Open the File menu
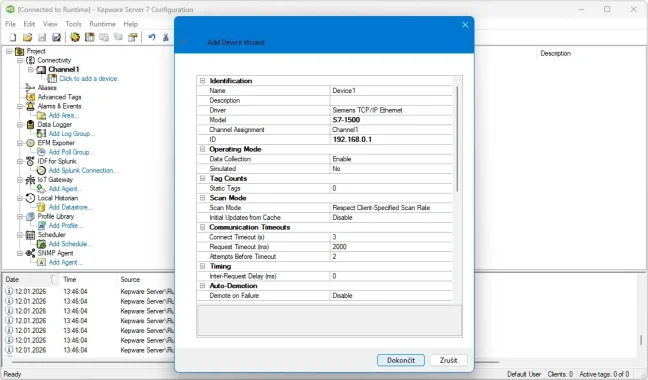This screenshot has height=380, width=648. pyautogui.click(x=10, y=24)
